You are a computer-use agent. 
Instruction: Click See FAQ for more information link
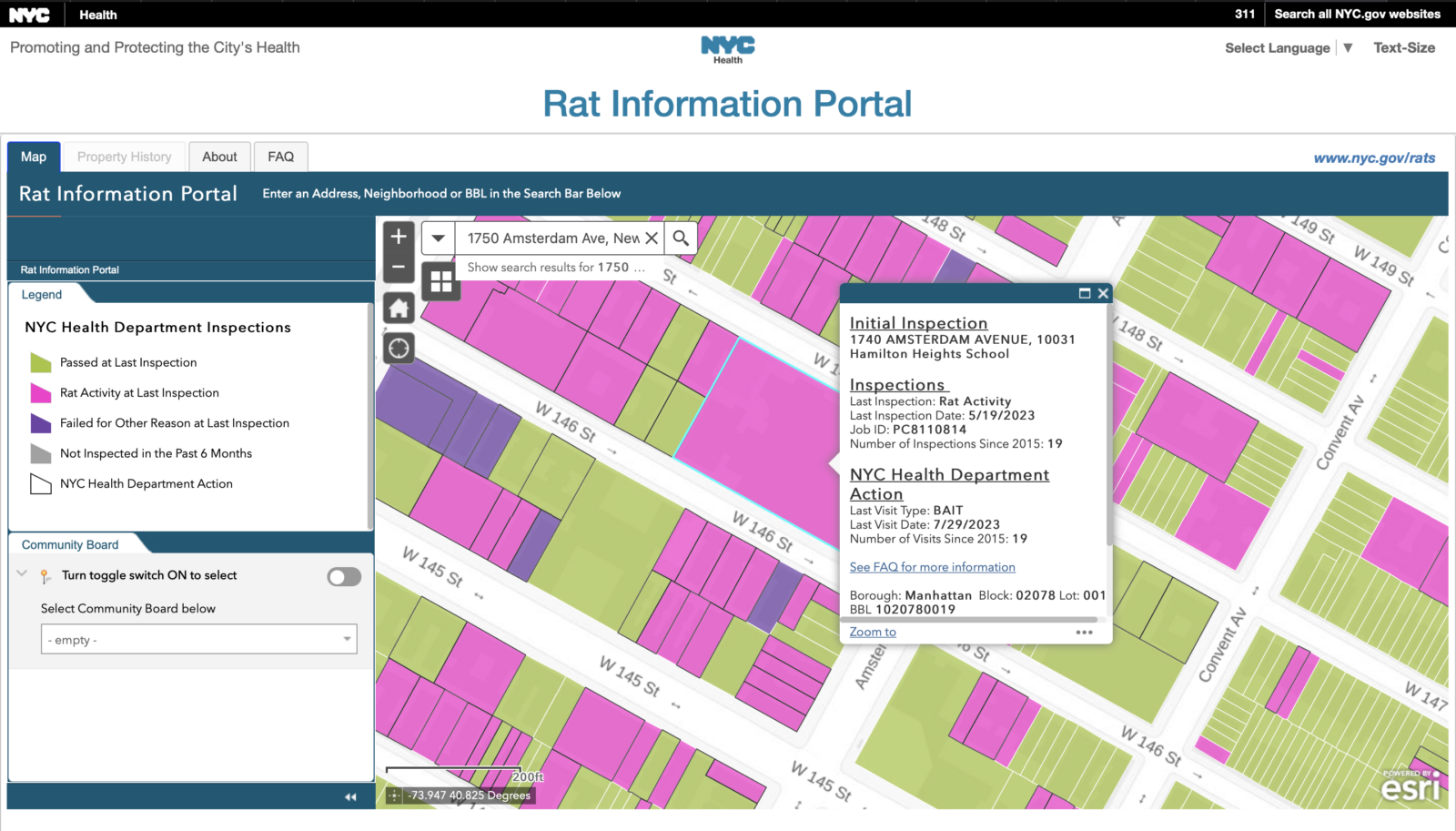932,567
